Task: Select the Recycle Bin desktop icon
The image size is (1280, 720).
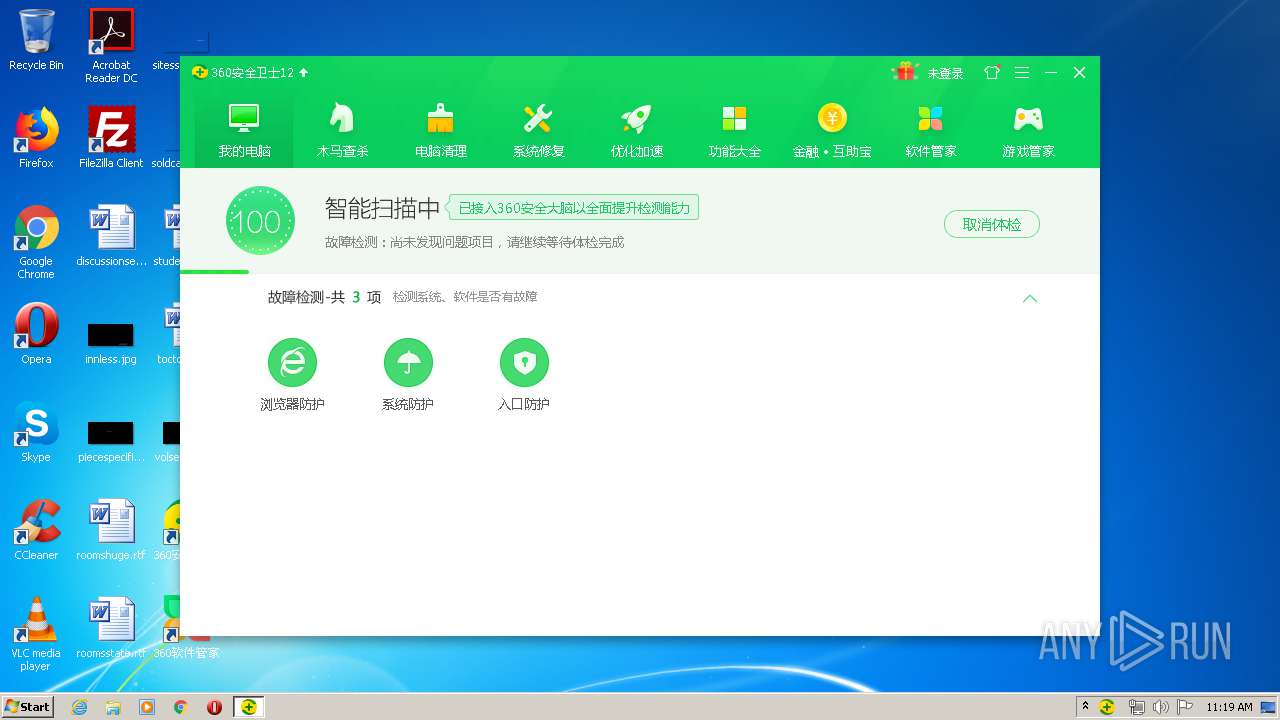Action: tap(36, 40)
